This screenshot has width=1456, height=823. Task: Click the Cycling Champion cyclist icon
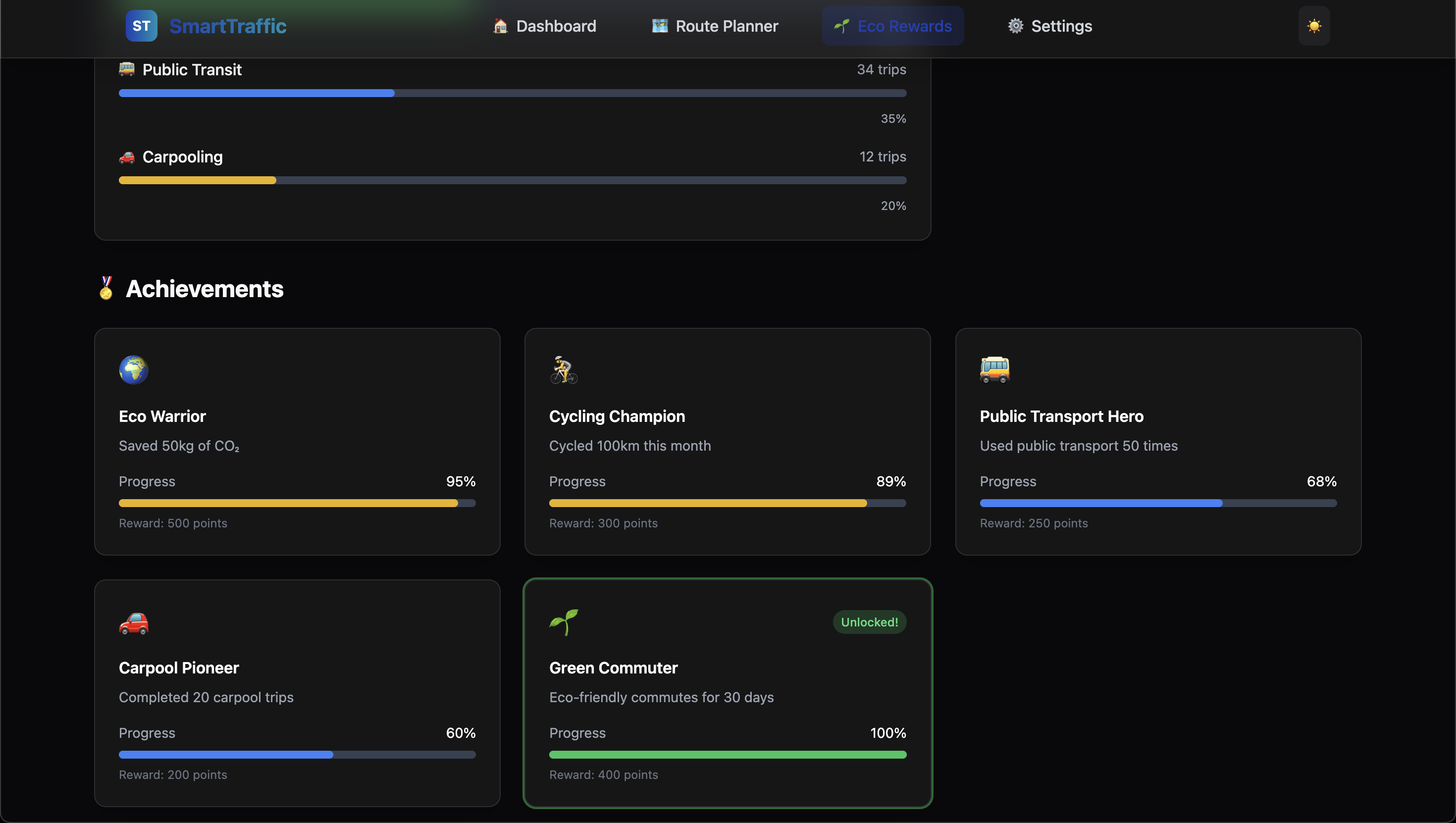click(x=564, y=370)
